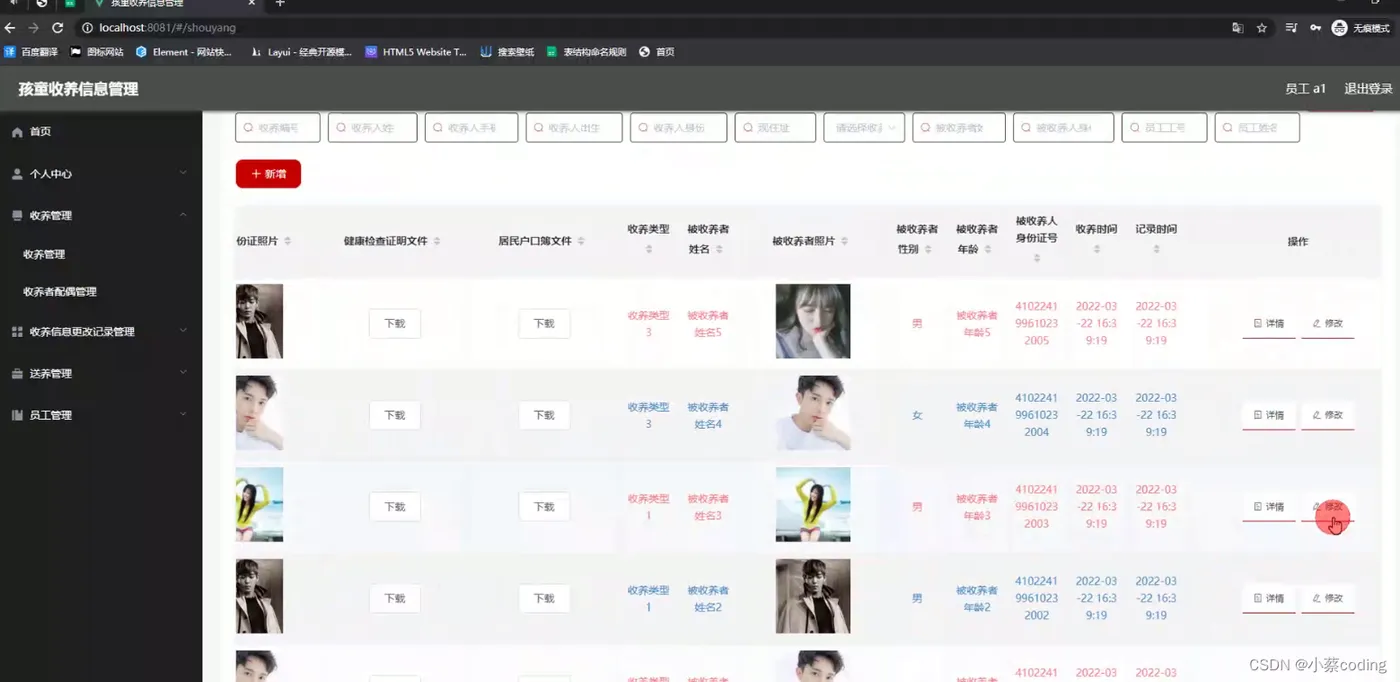1400x682 pixels.
Task: Open the translate page icon
Action: pyautogui.click(x=1238, y=28)
